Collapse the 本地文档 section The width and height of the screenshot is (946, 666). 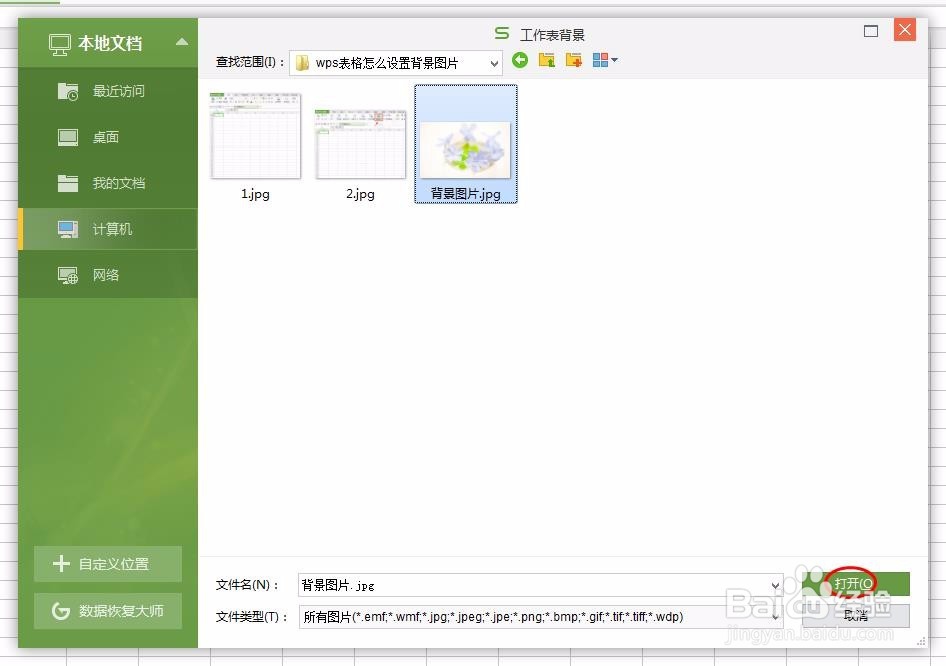click(x=181, y=42)
